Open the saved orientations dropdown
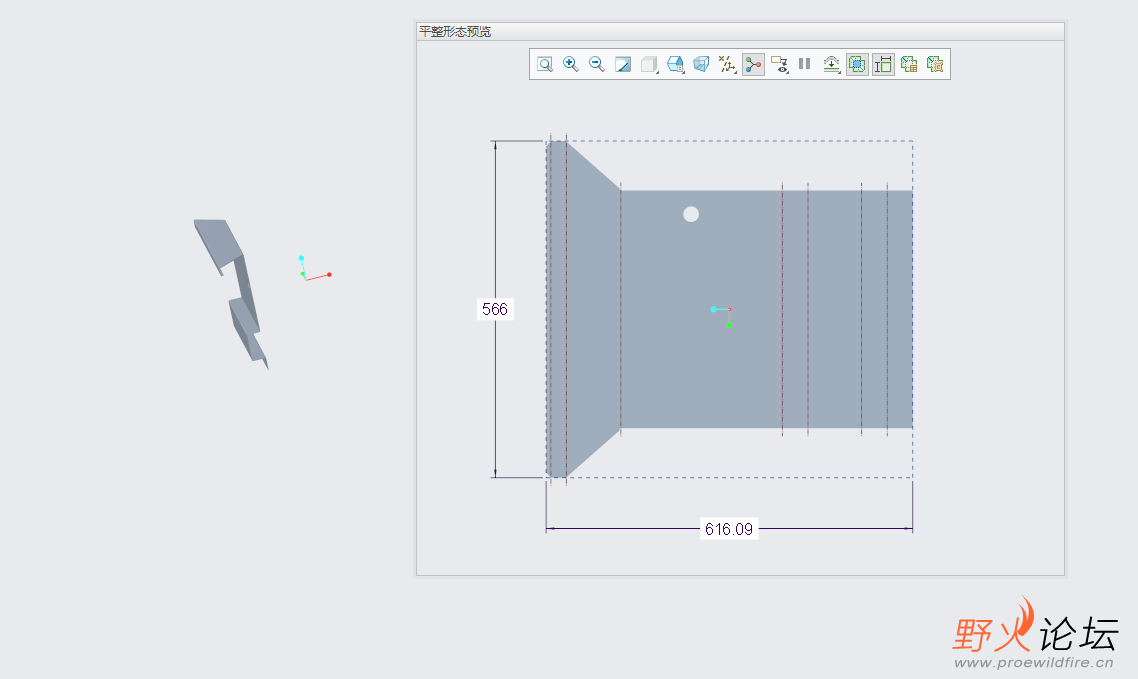 tap(676, 64)
